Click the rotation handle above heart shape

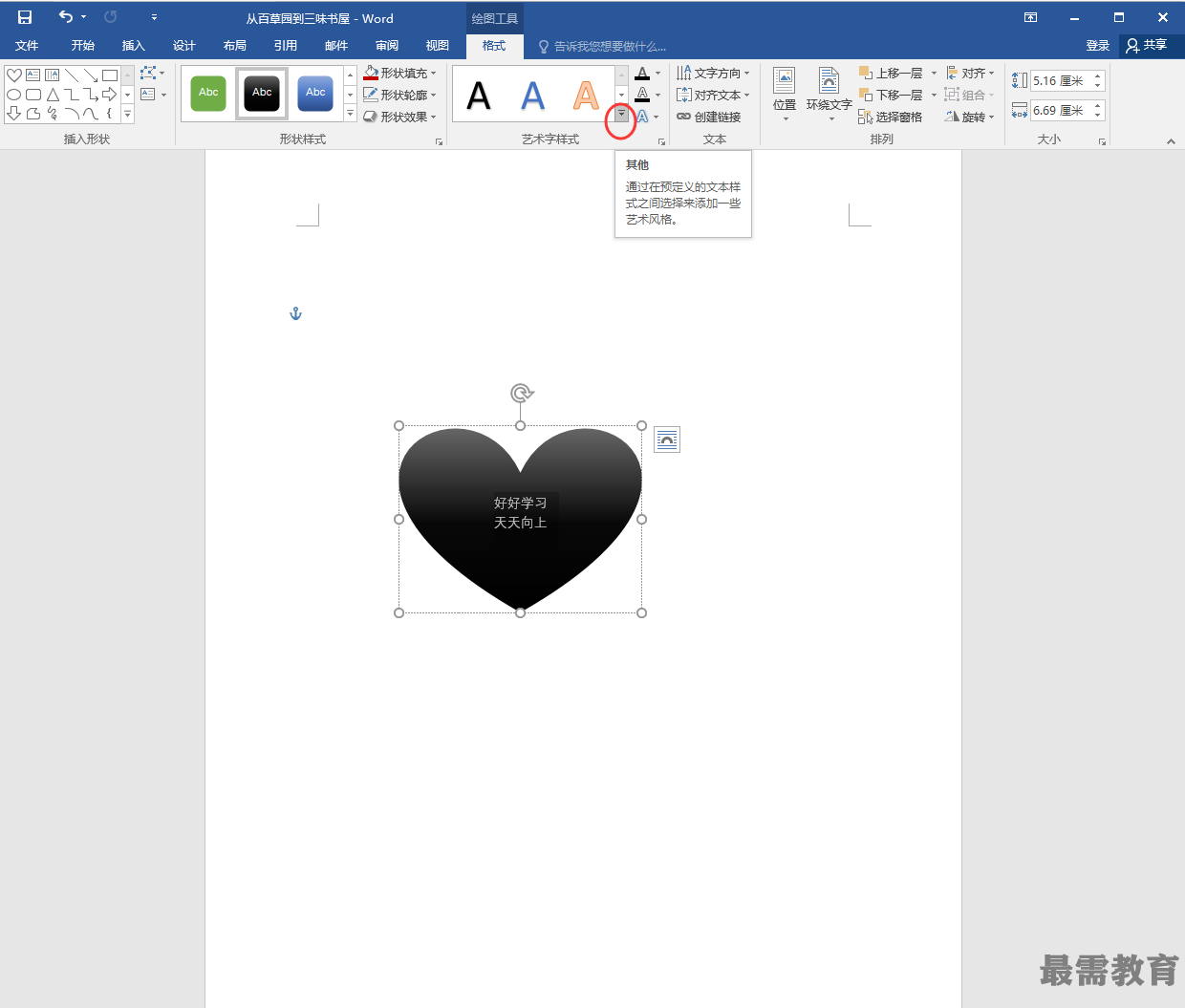click(521, 393)
